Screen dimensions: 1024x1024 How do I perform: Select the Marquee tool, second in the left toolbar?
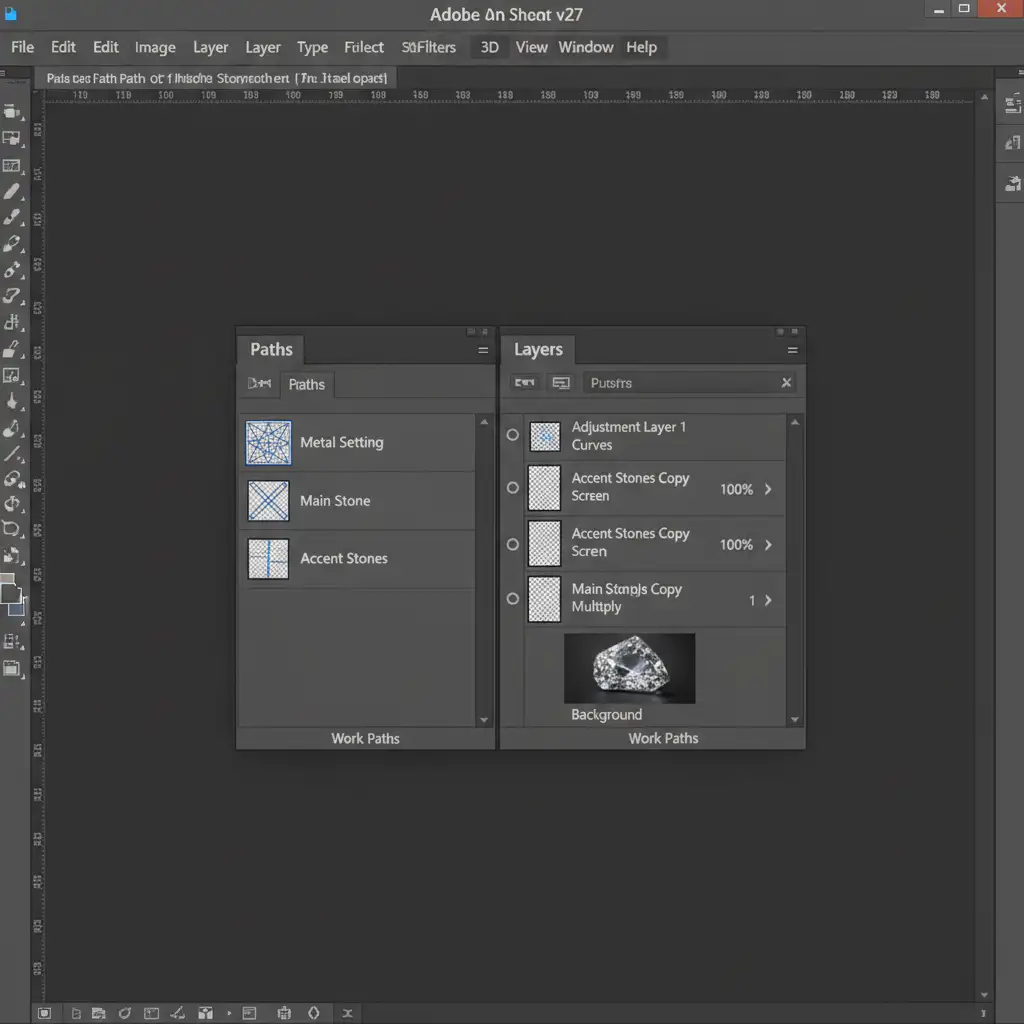click(x=12, y=139)
